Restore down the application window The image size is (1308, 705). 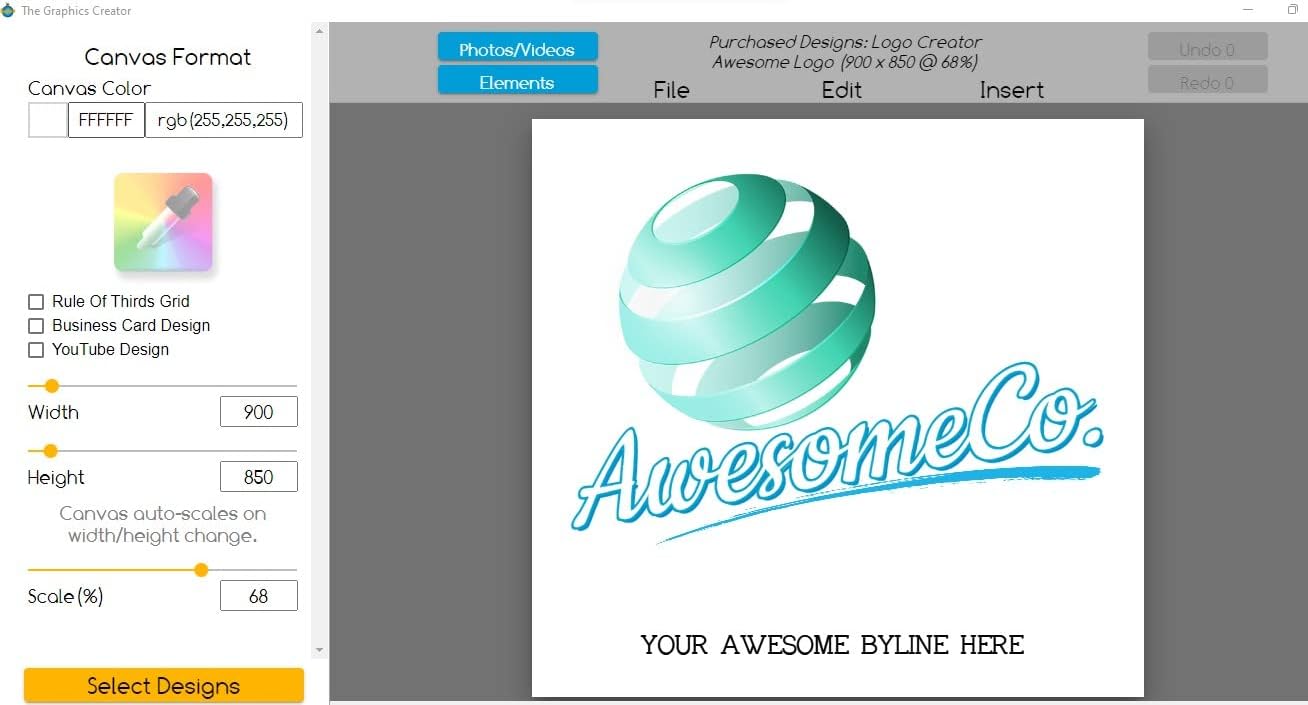pos(1293,10)
